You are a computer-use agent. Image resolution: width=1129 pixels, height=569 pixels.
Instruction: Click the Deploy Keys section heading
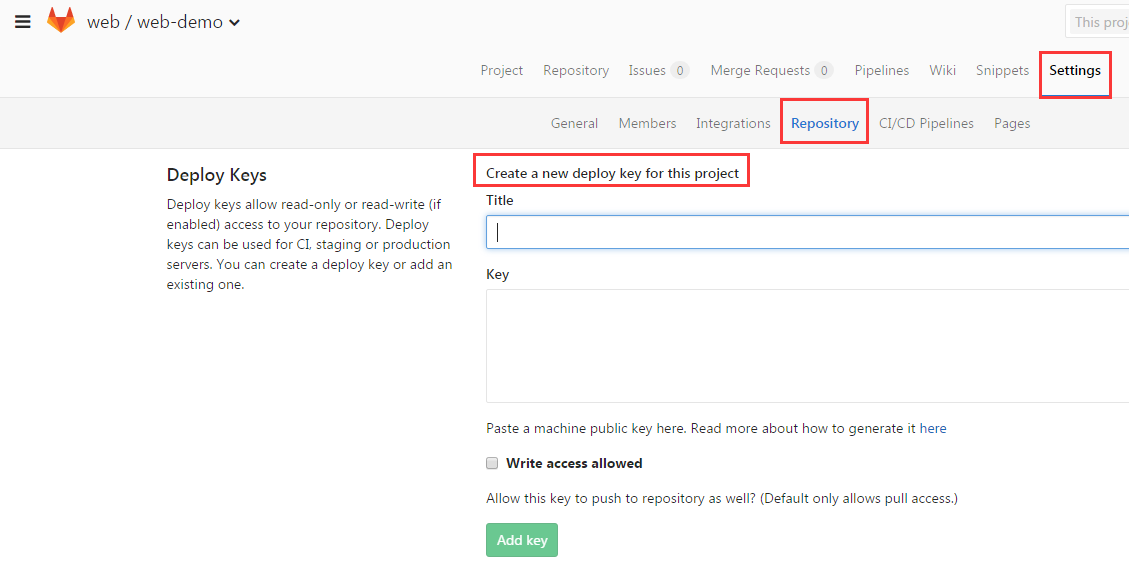(216, 175)
